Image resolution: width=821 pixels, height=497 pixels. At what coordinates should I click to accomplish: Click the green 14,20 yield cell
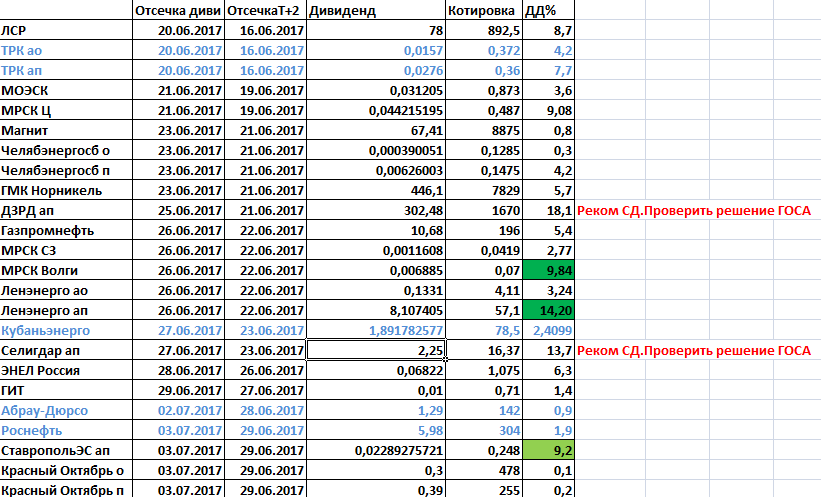point(549,311)
